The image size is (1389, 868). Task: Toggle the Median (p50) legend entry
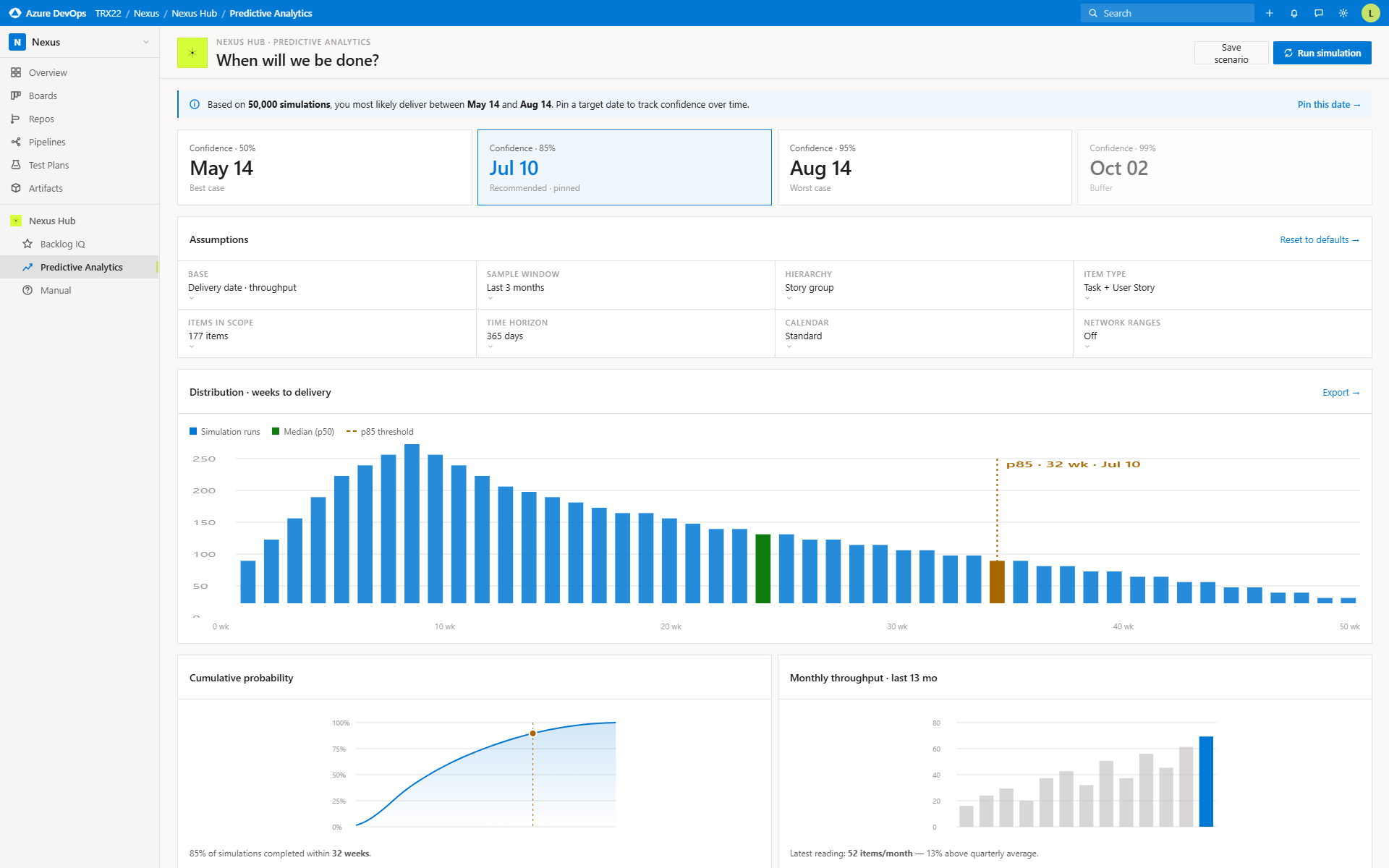(x=303, y=431)
